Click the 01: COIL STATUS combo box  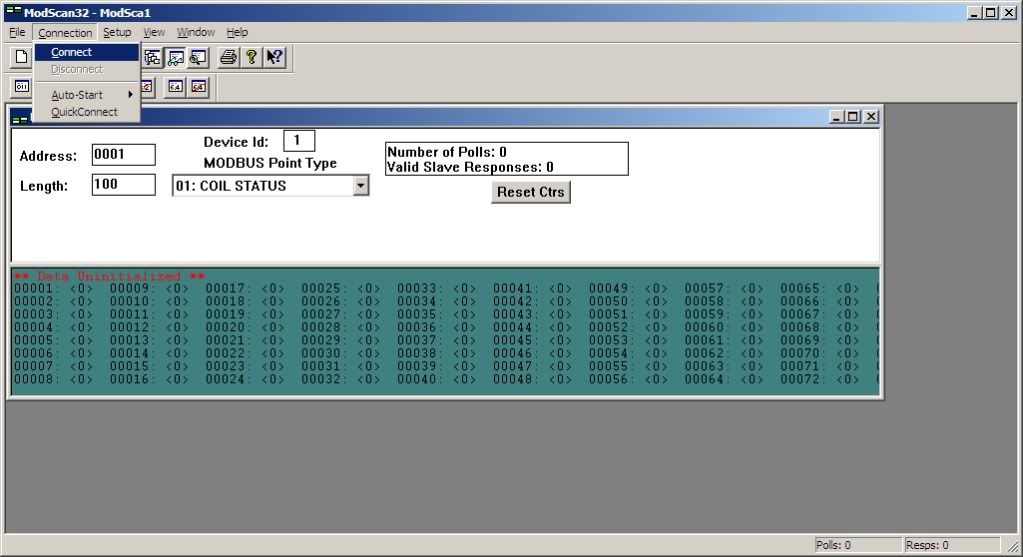point(270,186)
